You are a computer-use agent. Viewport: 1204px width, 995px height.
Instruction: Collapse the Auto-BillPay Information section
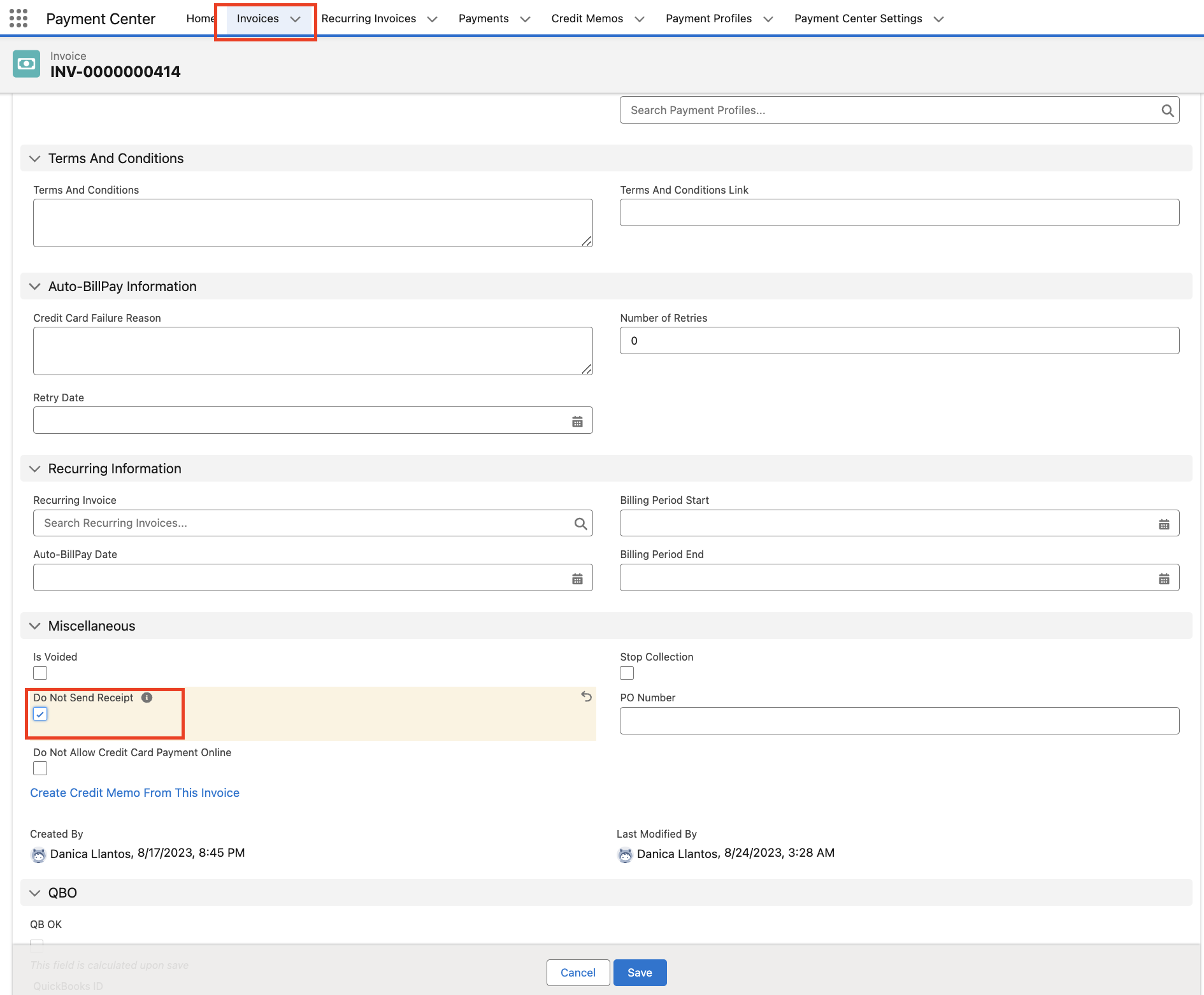point(35,287)
